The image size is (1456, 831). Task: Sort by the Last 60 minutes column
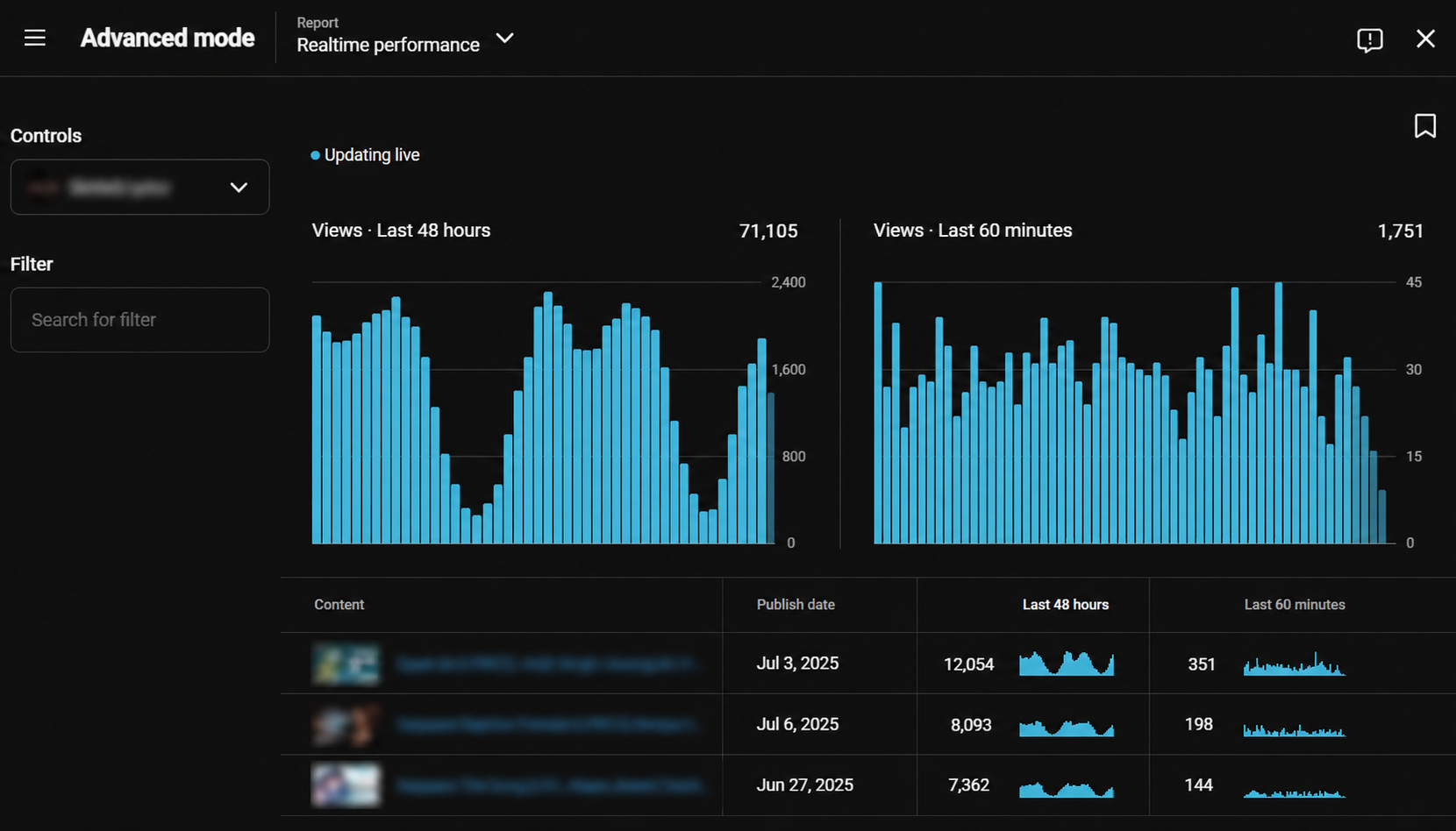click(x=1295, y=605)
